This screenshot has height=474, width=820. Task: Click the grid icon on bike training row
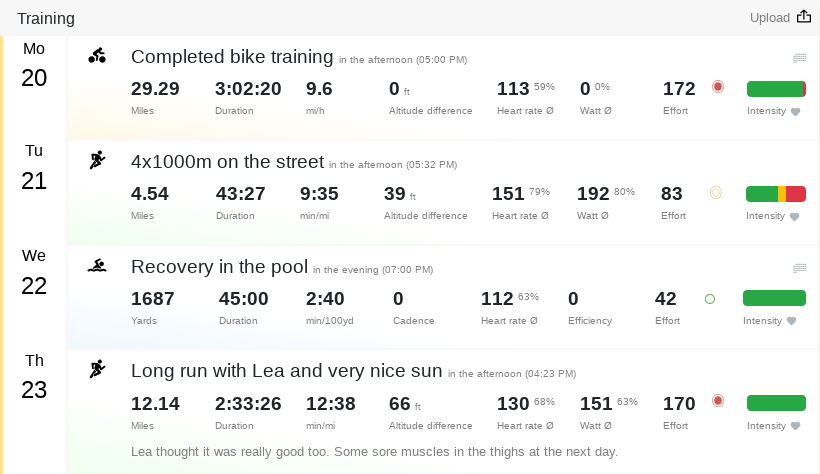[x=799, y=59]
